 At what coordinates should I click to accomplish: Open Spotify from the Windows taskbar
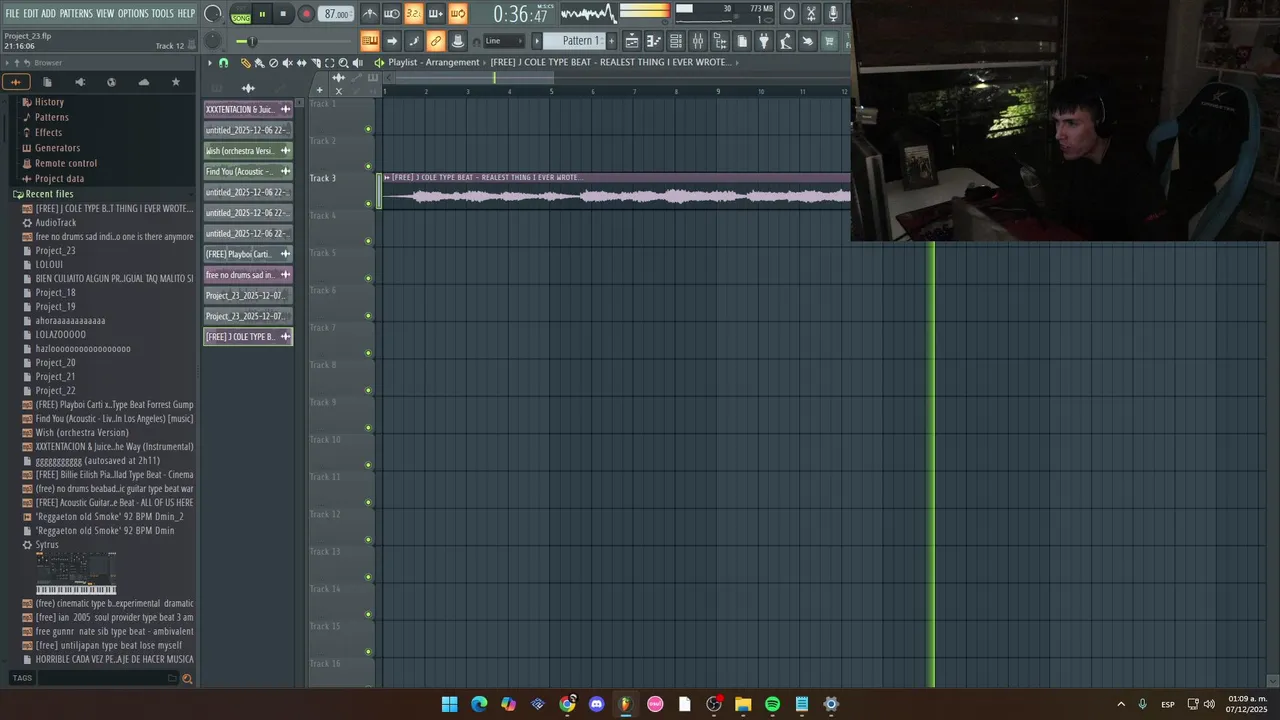coord(772,704)
